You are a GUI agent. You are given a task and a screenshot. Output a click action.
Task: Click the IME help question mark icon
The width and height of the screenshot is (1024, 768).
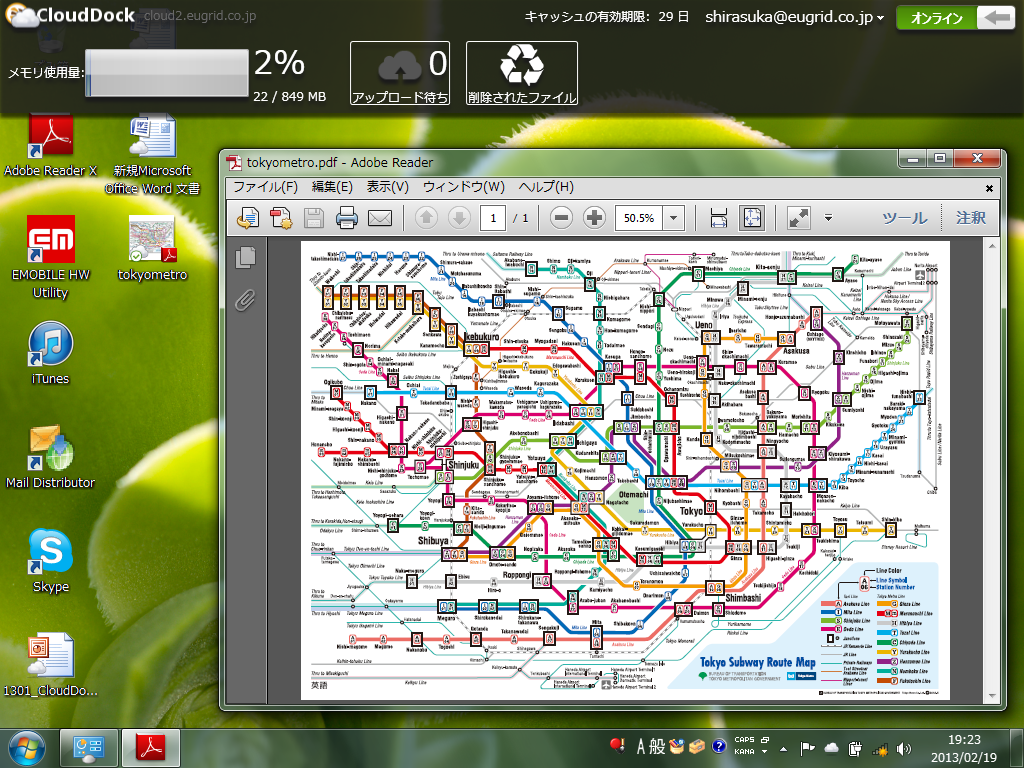click(718, 746)
